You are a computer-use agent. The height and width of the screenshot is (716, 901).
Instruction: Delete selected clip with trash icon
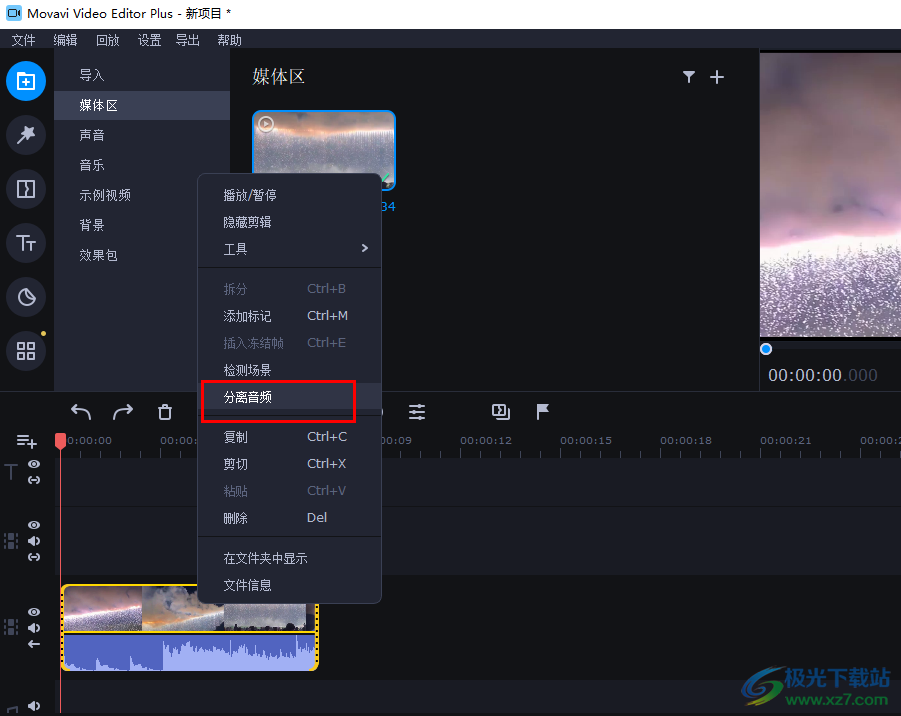point(165,411)
